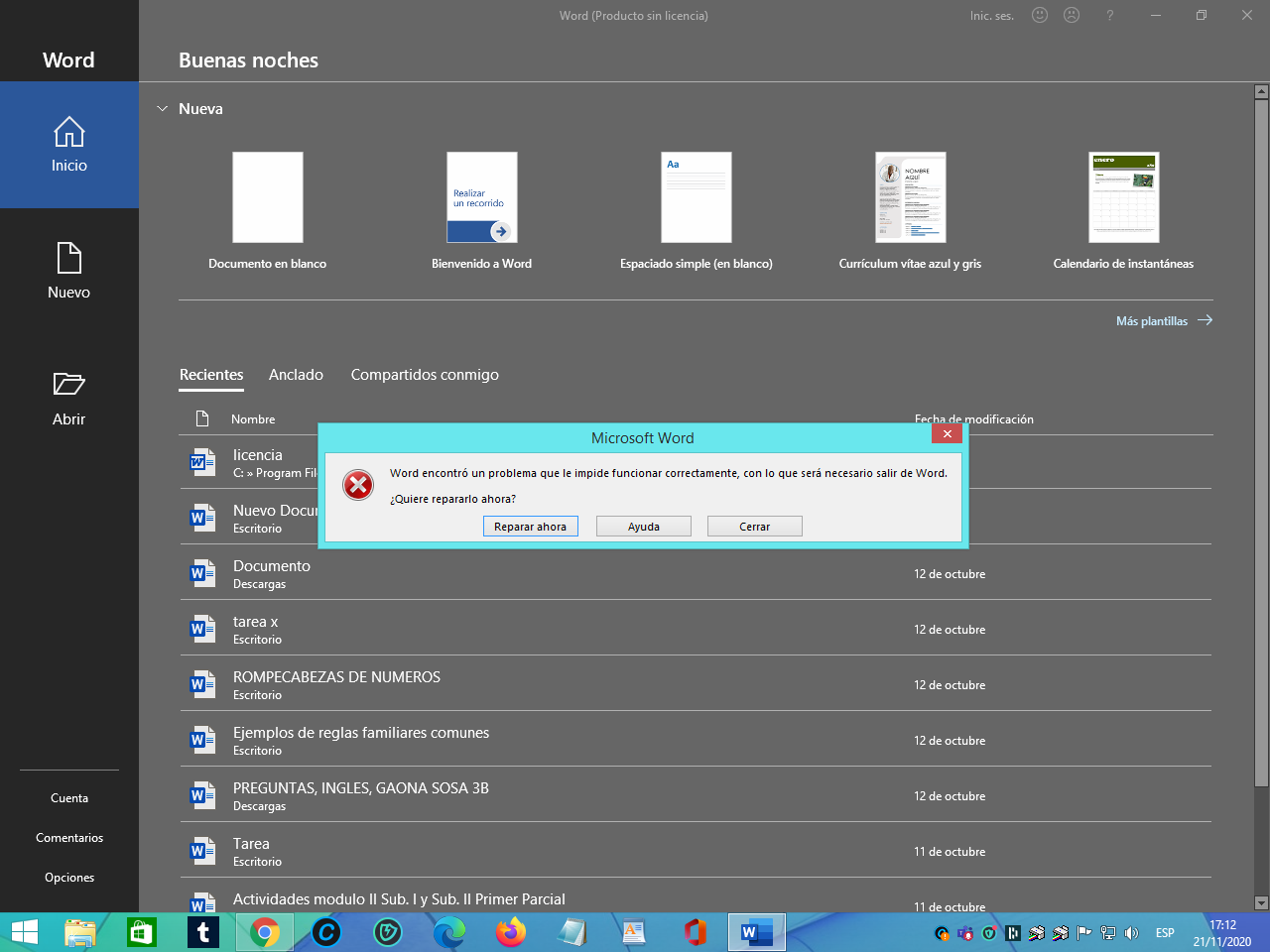1270x952 pixels.
Task: Select Espaciado simple (en blanco) template
Action: coord(697,211)
